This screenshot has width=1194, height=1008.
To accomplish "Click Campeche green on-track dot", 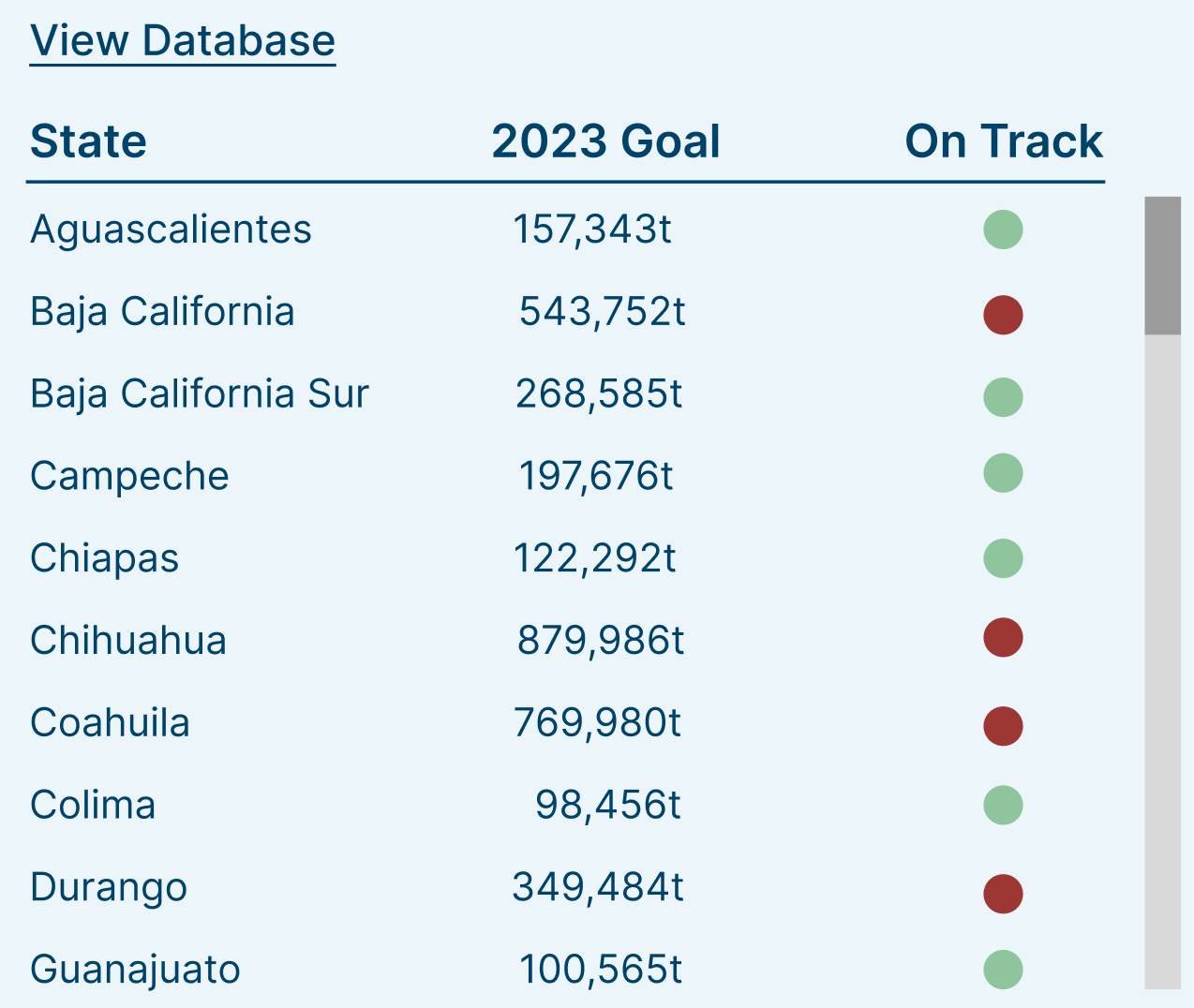I will pyautogui.click(x=1003, y=473).
